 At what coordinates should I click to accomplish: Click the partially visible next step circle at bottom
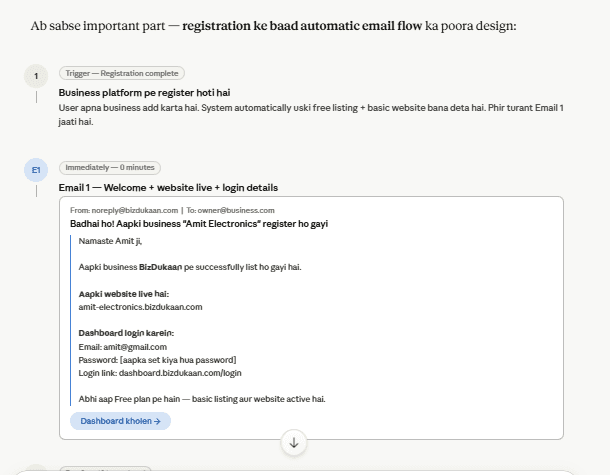(x=36, y=468)
